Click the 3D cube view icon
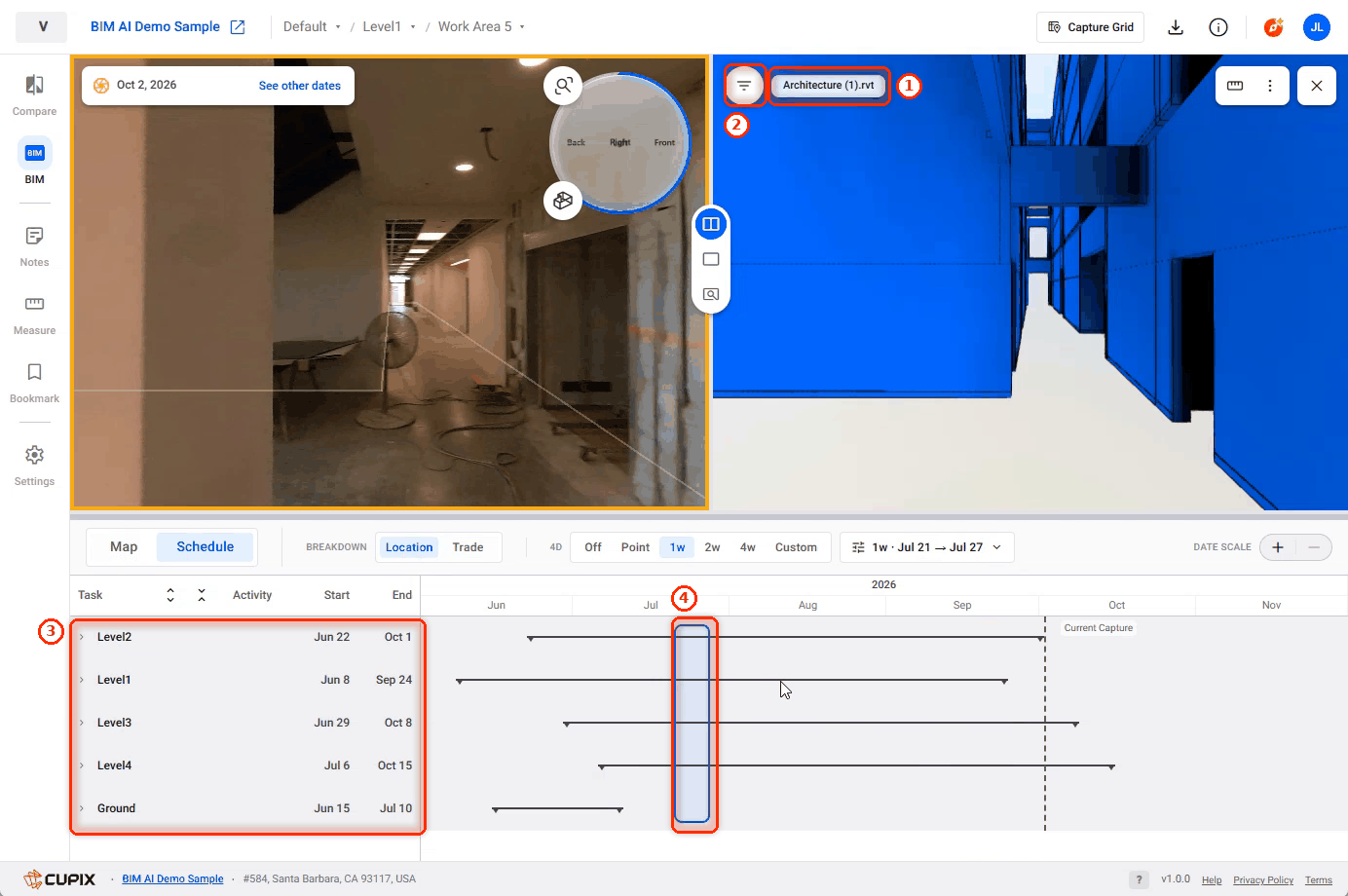This screenshot has width=1348, height=896. click(x=563, y=201)
